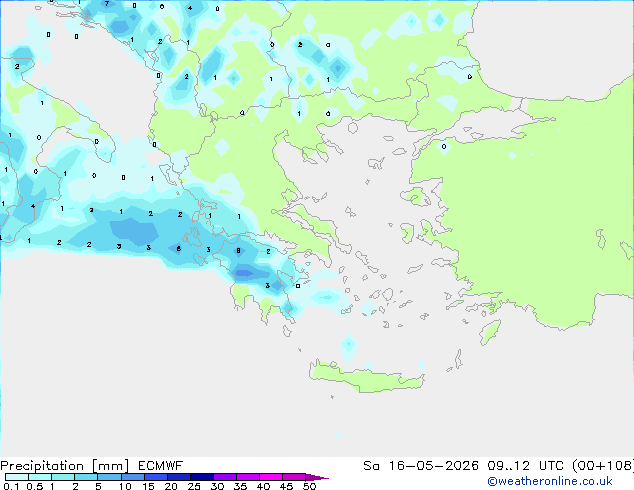Click the '10' legend value label
Screen dimensions: 634x490
[125, 486]
